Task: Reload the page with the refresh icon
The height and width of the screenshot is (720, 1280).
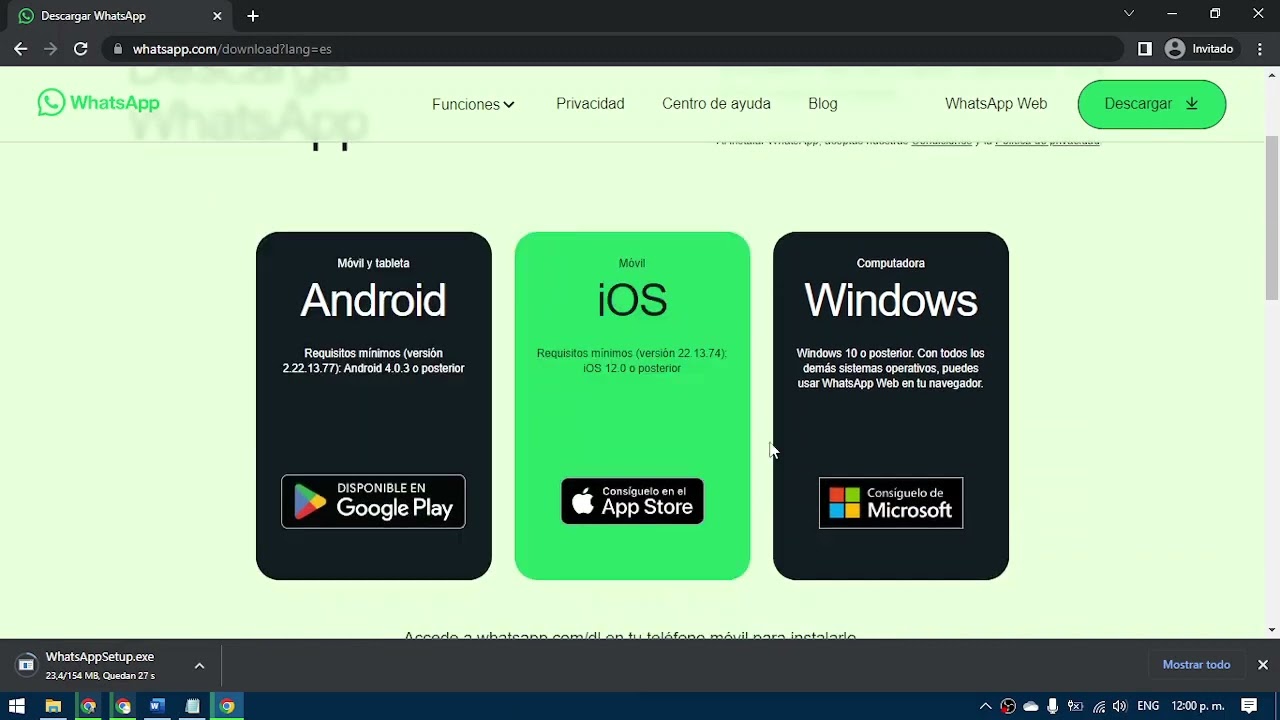Action: (x=81, y=49)
